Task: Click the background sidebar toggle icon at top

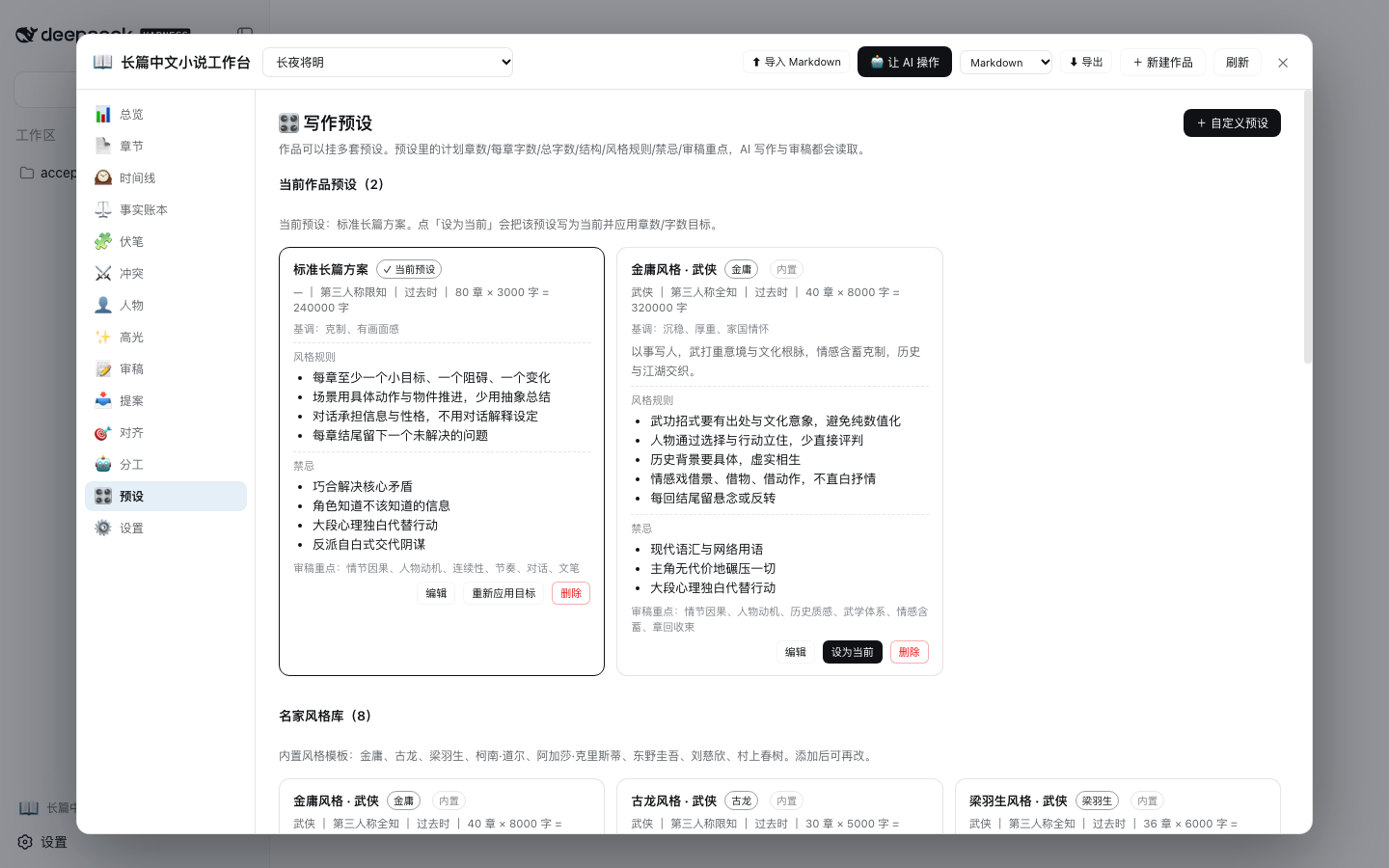Action: point(245,32)
